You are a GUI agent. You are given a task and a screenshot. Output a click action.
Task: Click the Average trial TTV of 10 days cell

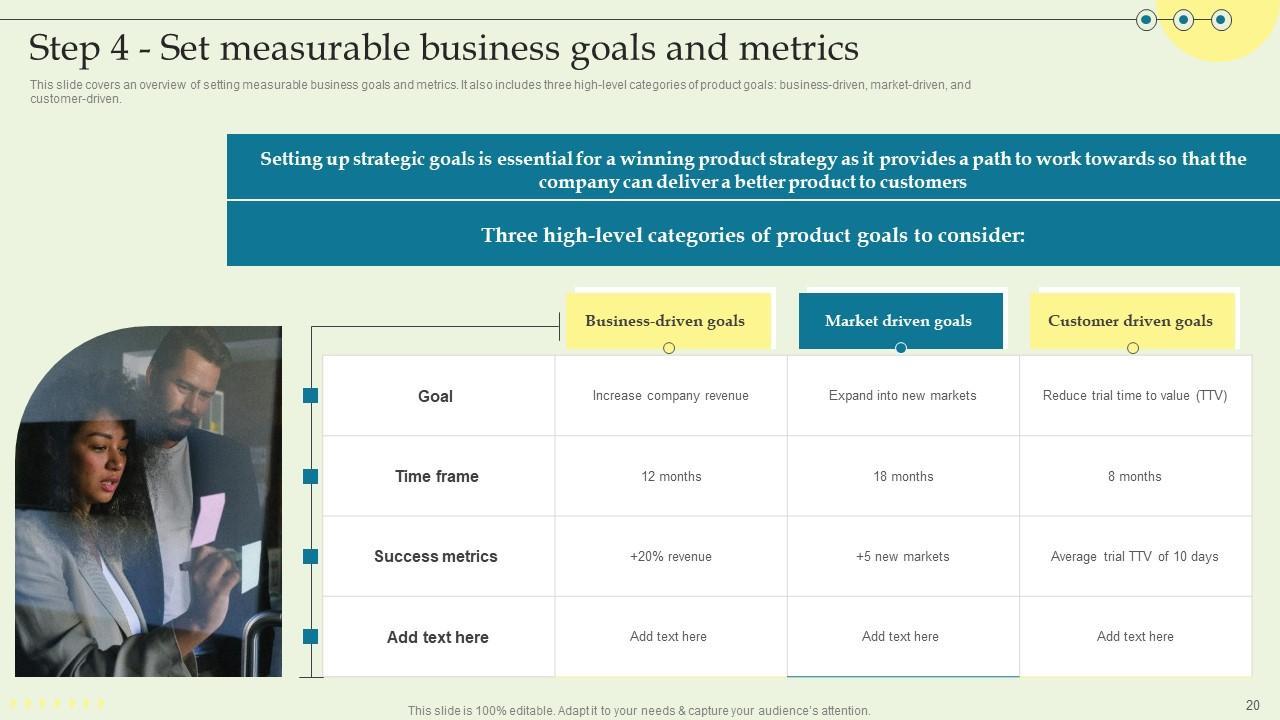1135,556
